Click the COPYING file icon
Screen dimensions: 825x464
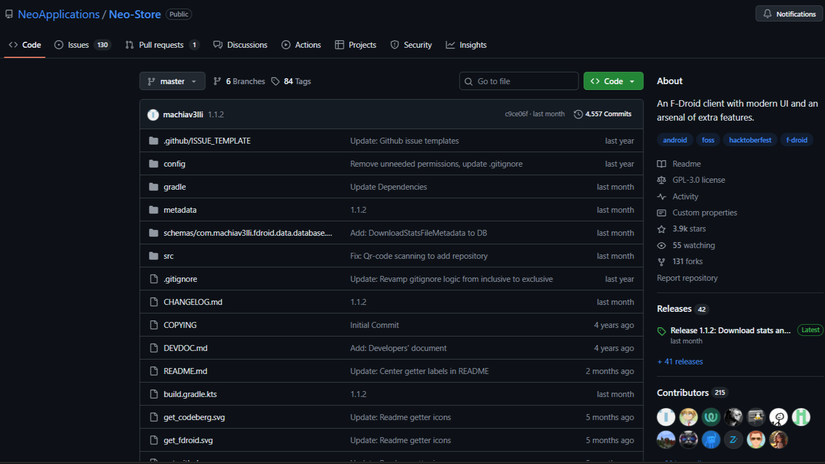154,325
